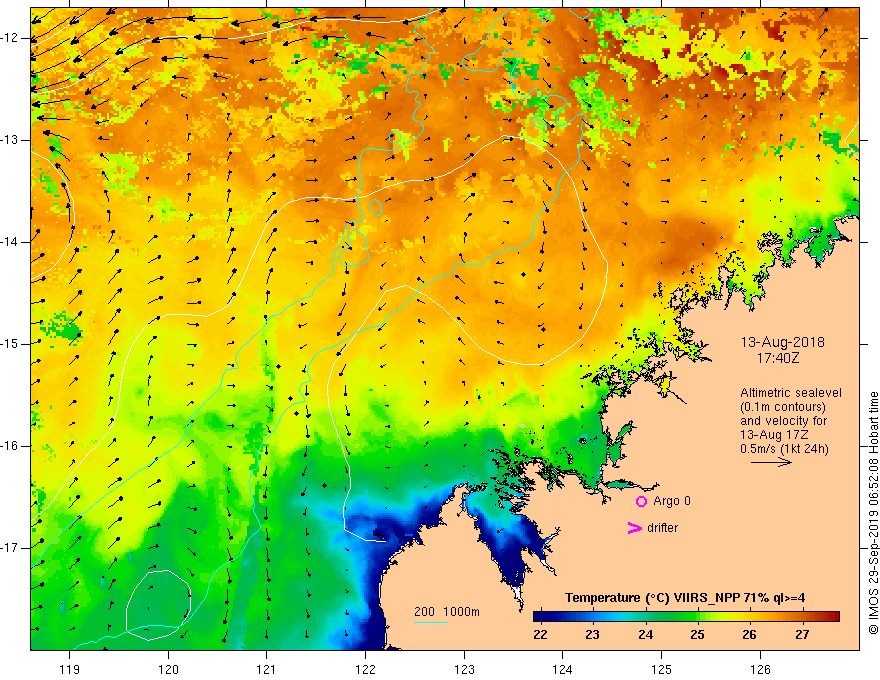
Task: Click the '200 1000m' depth label
Action: [447, 612]
